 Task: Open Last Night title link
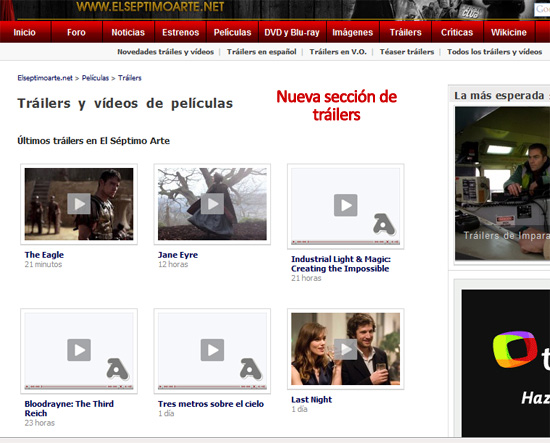coord(311,400)
